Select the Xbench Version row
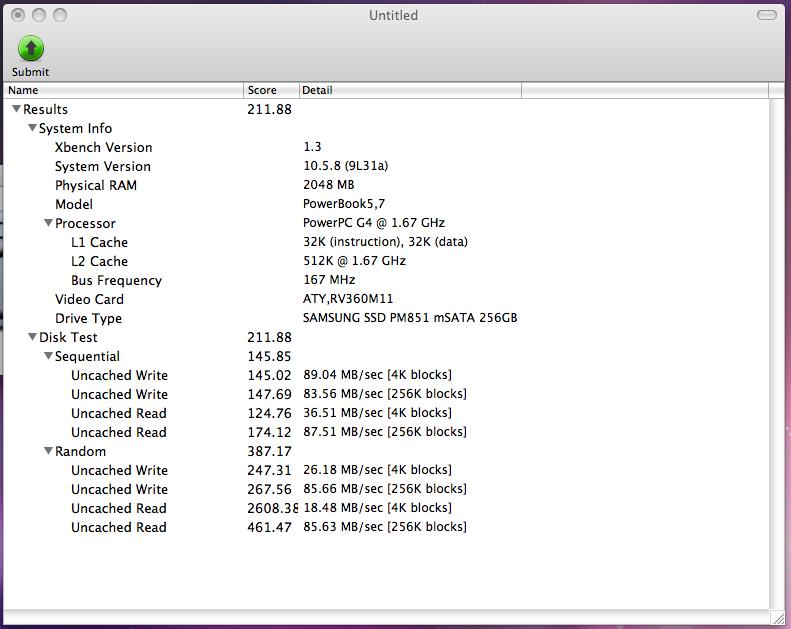The image size is (791, 629). 386,147
